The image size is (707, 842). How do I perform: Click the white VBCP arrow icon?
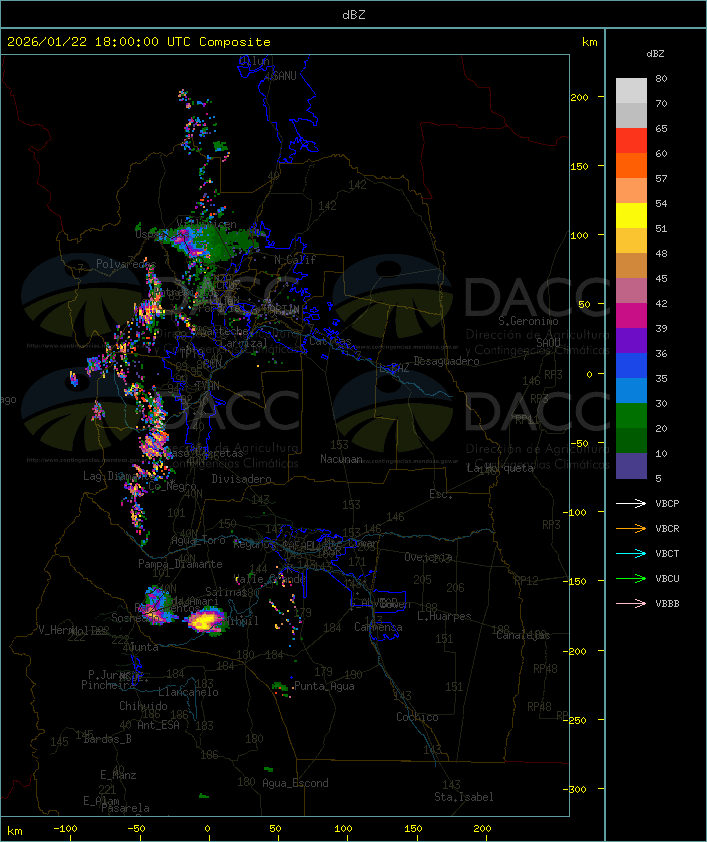pyautogui.click(x=631, y=503)
